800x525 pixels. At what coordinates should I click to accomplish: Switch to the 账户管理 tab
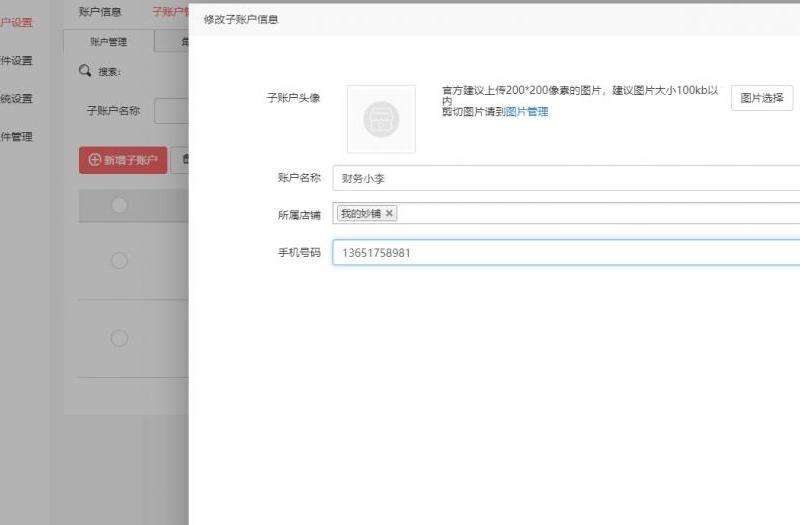pos(109,42)
